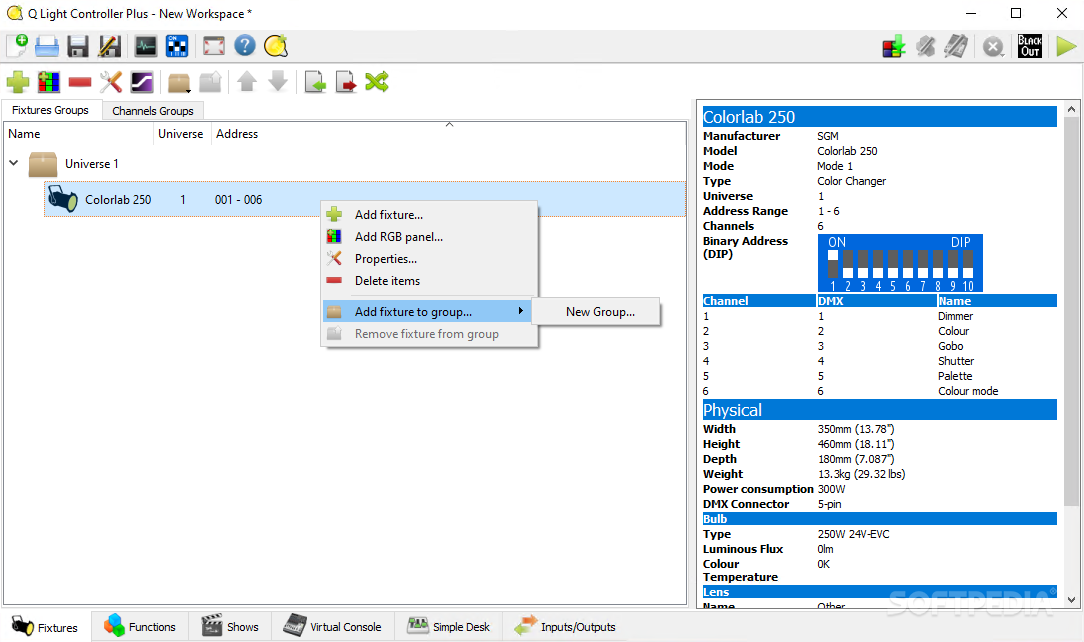1084x642 pixels.
Task: Click the info panel scroll up arrow
Action: click(x=1071, y=109)
